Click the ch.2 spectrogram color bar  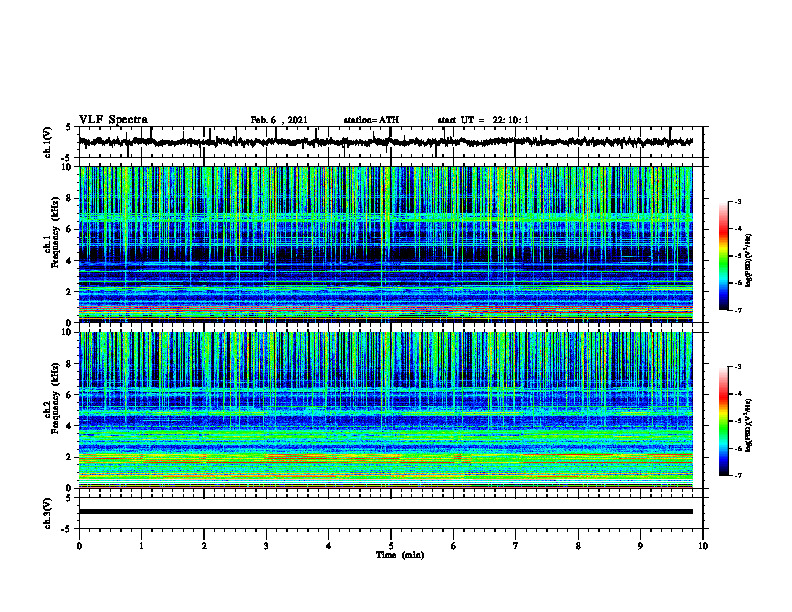723,421
